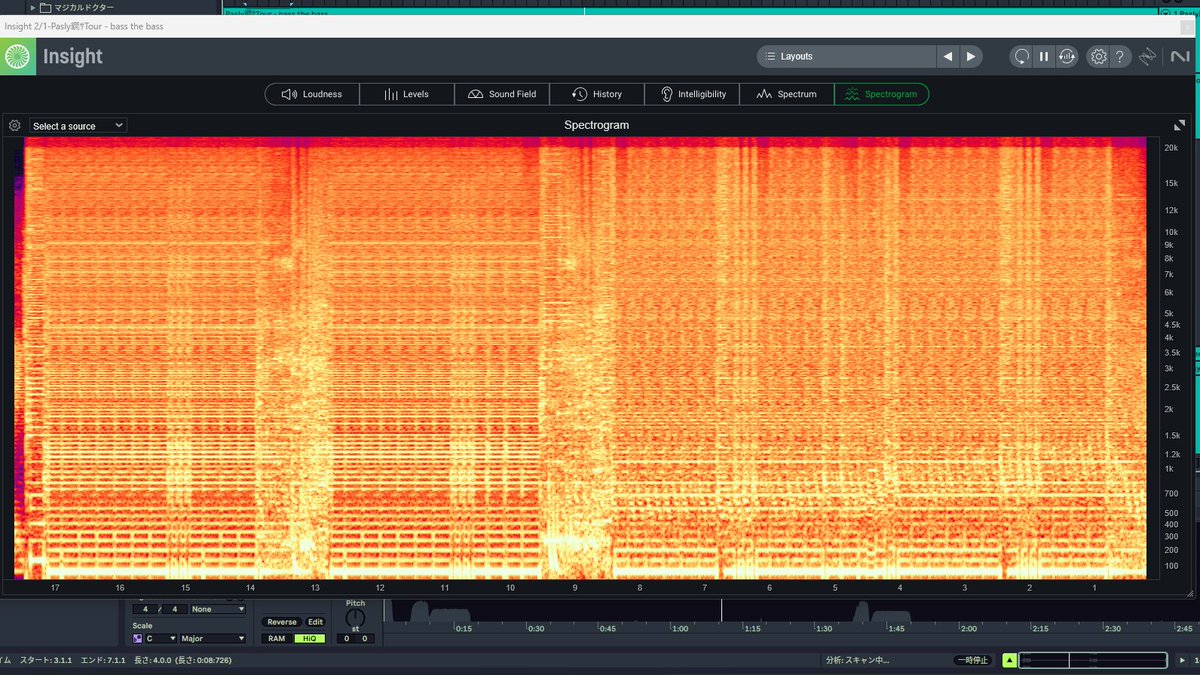Viewport: 1200px width, 675px height.
Task: Open the Select a source dropdown
Action: click(77, 126)
